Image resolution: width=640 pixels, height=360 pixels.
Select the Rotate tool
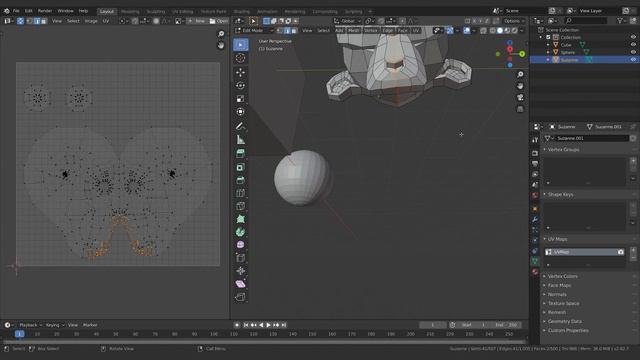point(240,85)
